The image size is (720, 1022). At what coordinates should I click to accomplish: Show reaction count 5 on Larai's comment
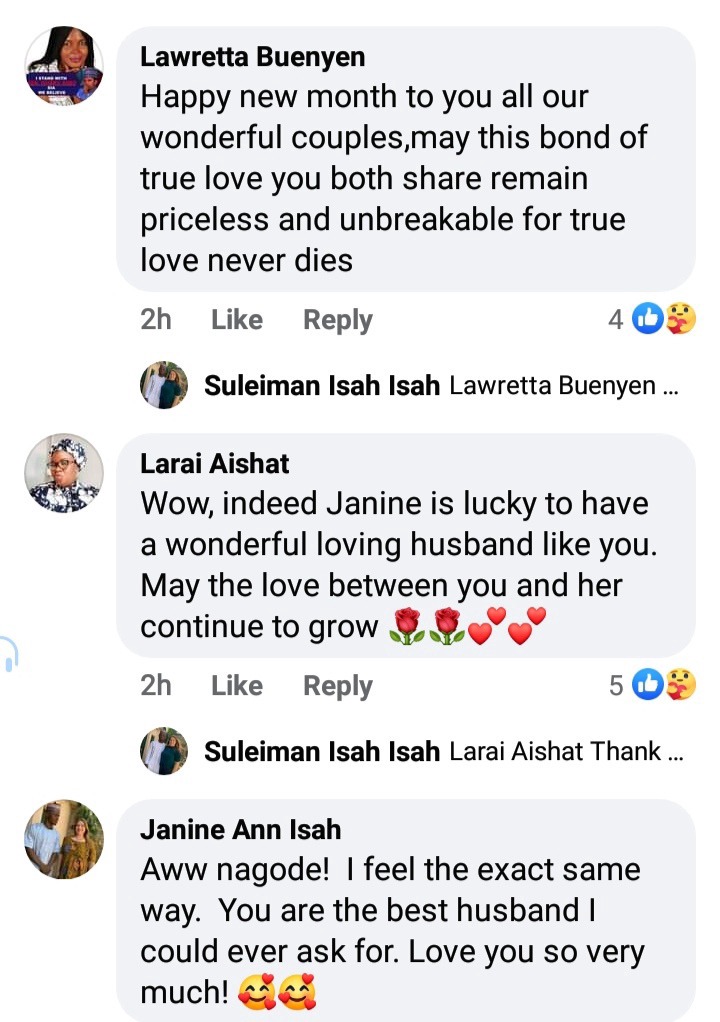coord(616,685)
